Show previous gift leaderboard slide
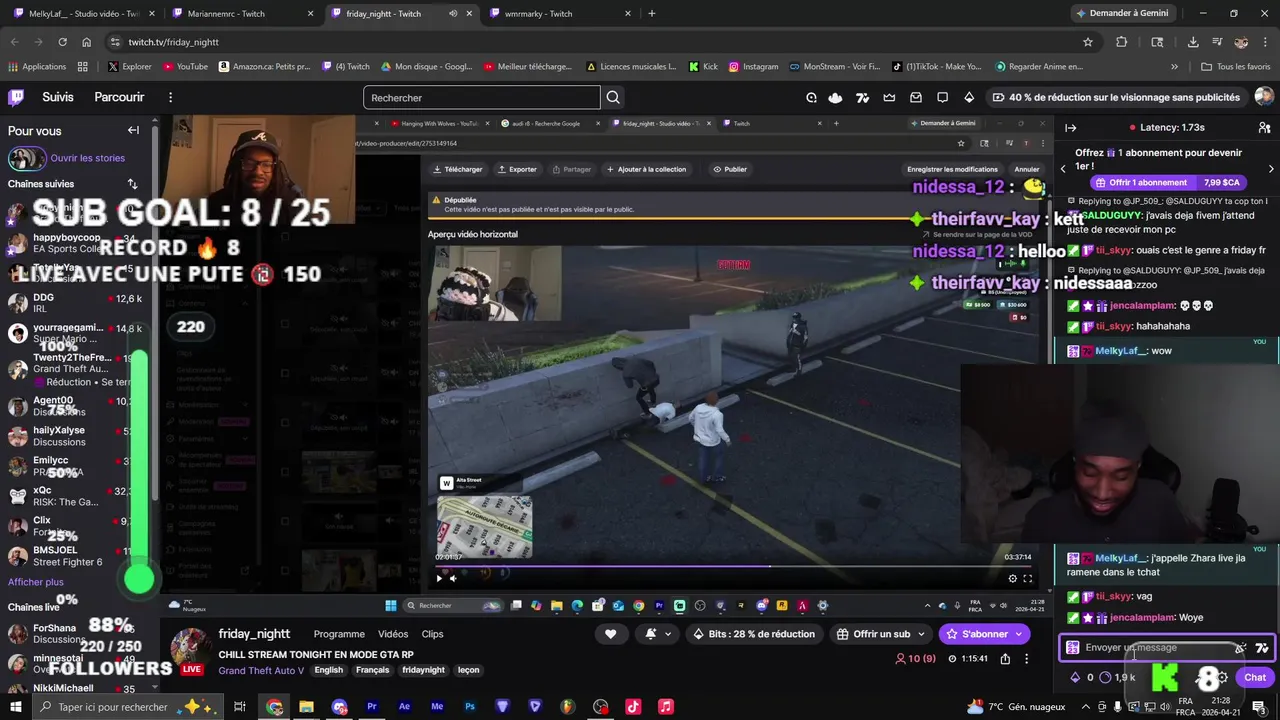 pos(1063,169)
